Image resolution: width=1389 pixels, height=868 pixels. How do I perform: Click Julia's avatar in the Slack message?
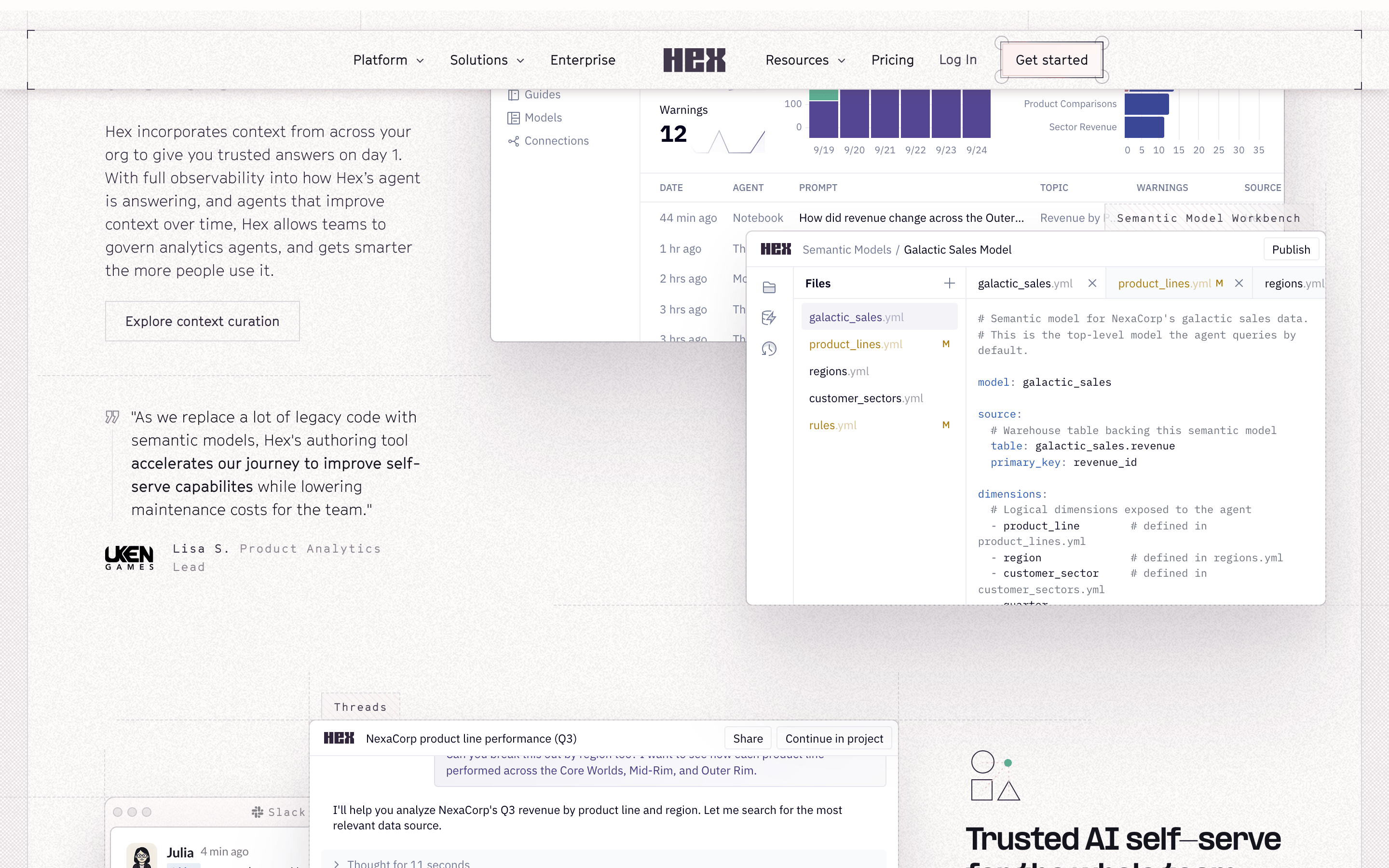[x=142, y=856]
